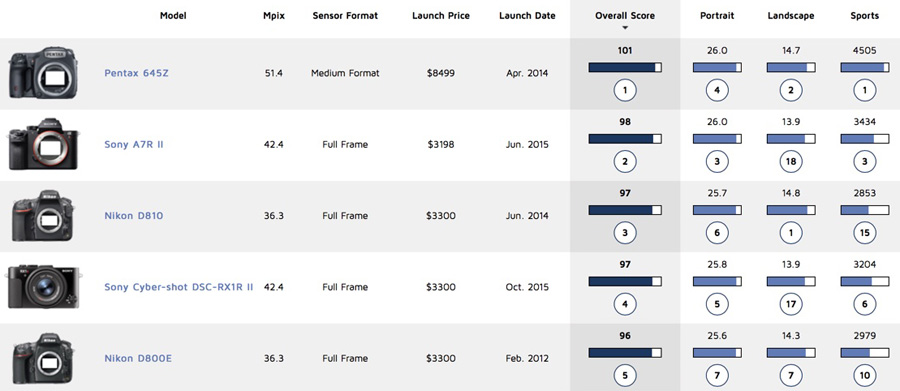Screen dimensions: 900x391
Task: Click the Sony RX1R II compact camera image
Action: pos(43,287)
